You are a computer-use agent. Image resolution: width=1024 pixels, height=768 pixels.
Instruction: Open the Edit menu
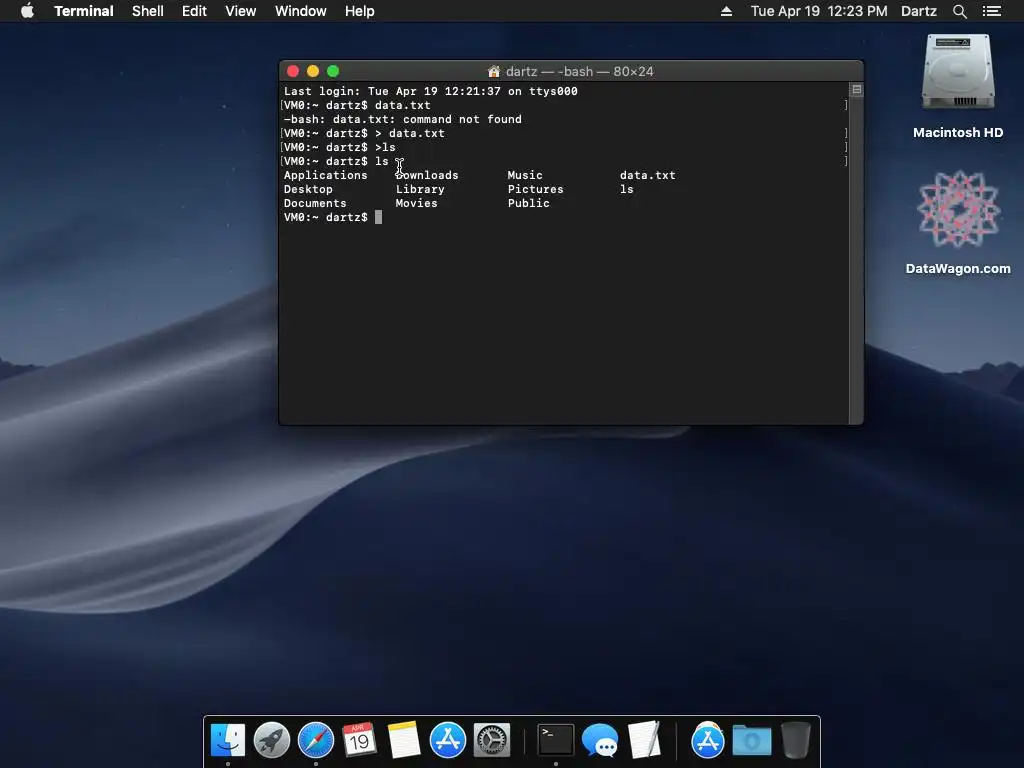click(x=194, y=11)
